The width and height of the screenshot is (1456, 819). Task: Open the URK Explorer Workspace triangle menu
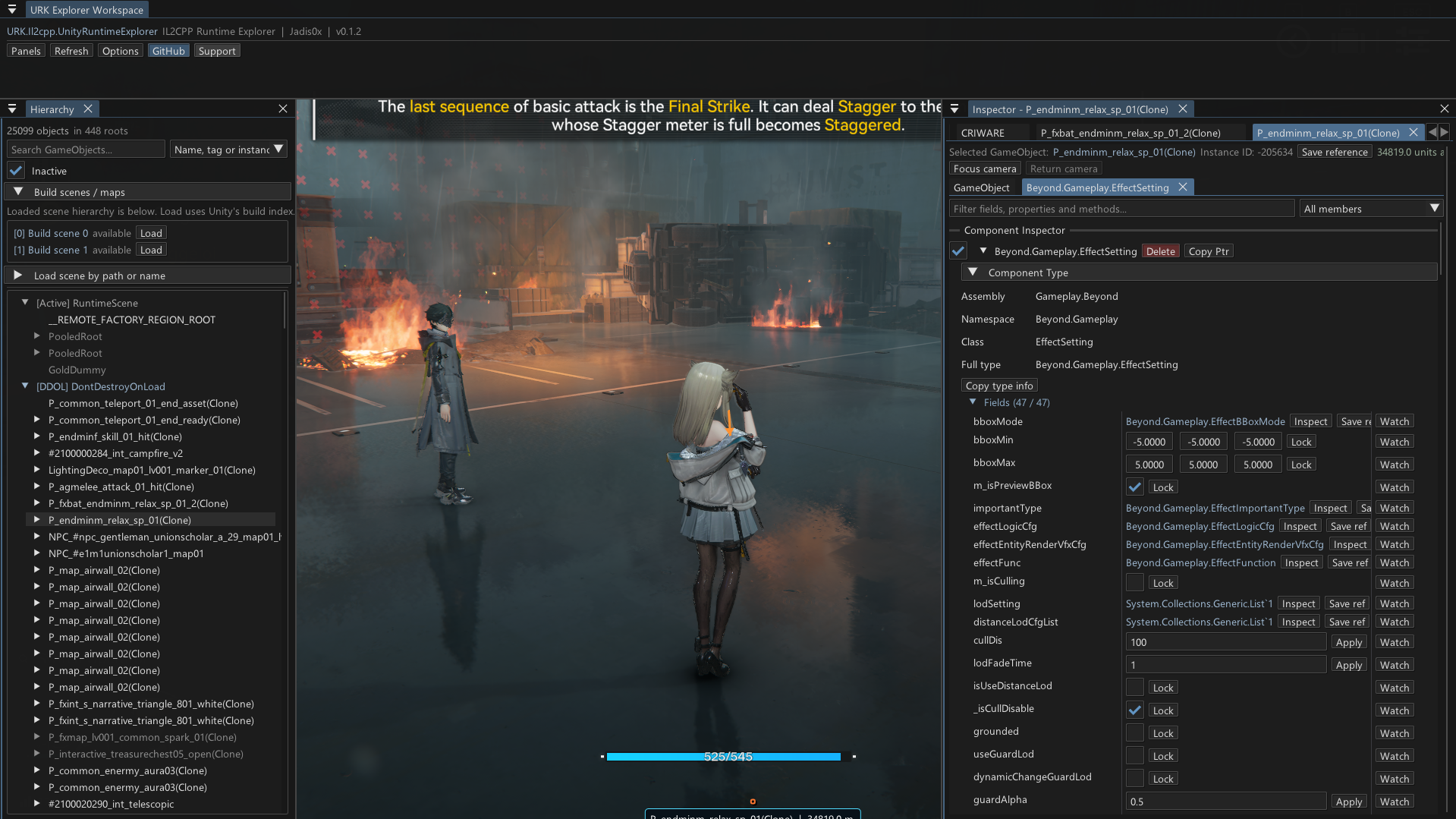[12, 9]
